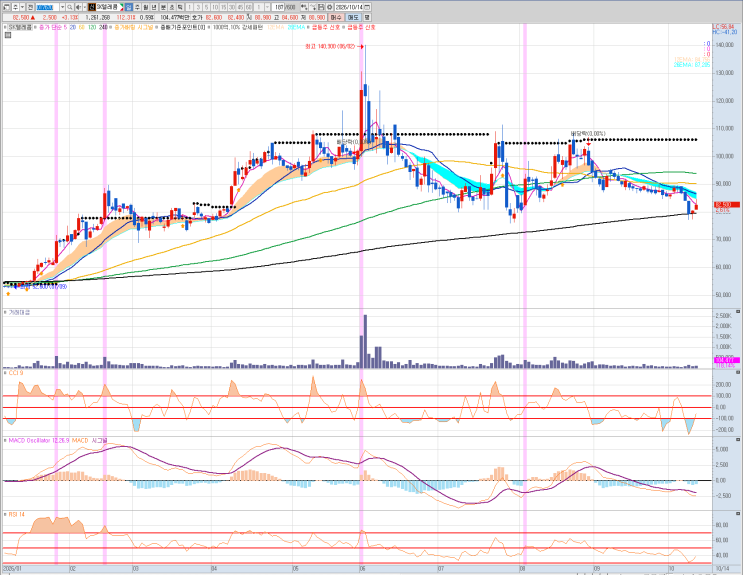Expand the stock code dropdown arrow
The image size is (743, 575).
(62, 7)
